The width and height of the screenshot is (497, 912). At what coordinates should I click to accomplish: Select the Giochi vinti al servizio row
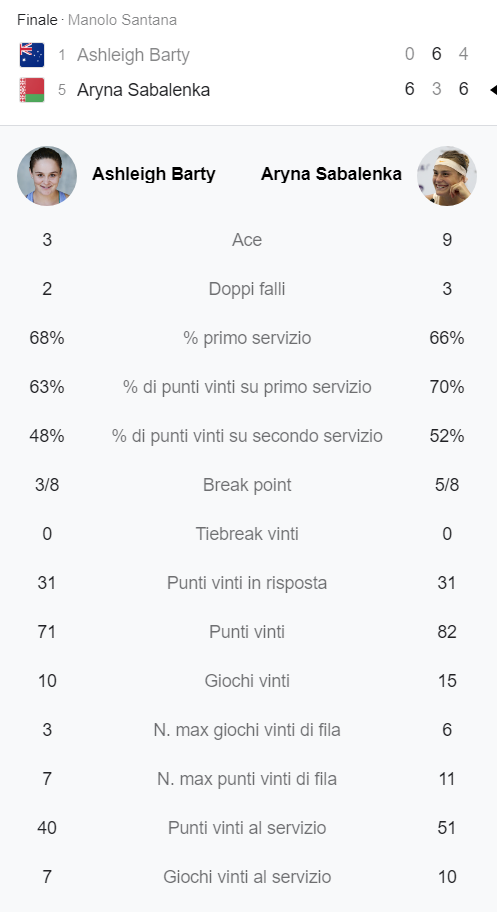[247, 877]
